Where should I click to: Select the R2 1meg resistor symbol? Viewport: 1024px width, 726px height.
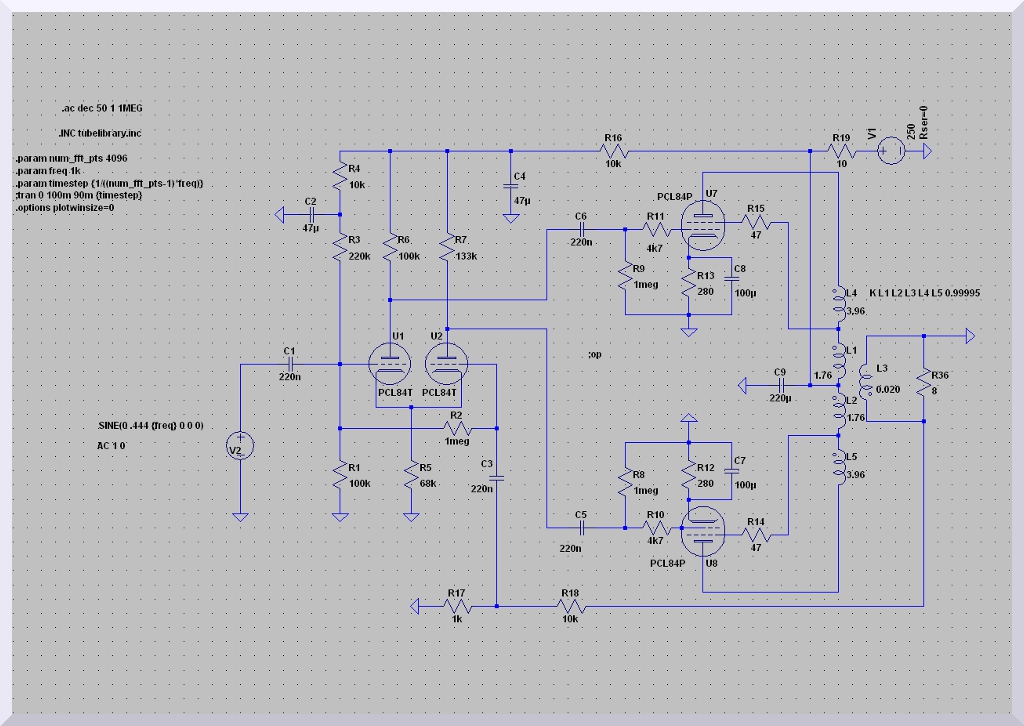455,428
